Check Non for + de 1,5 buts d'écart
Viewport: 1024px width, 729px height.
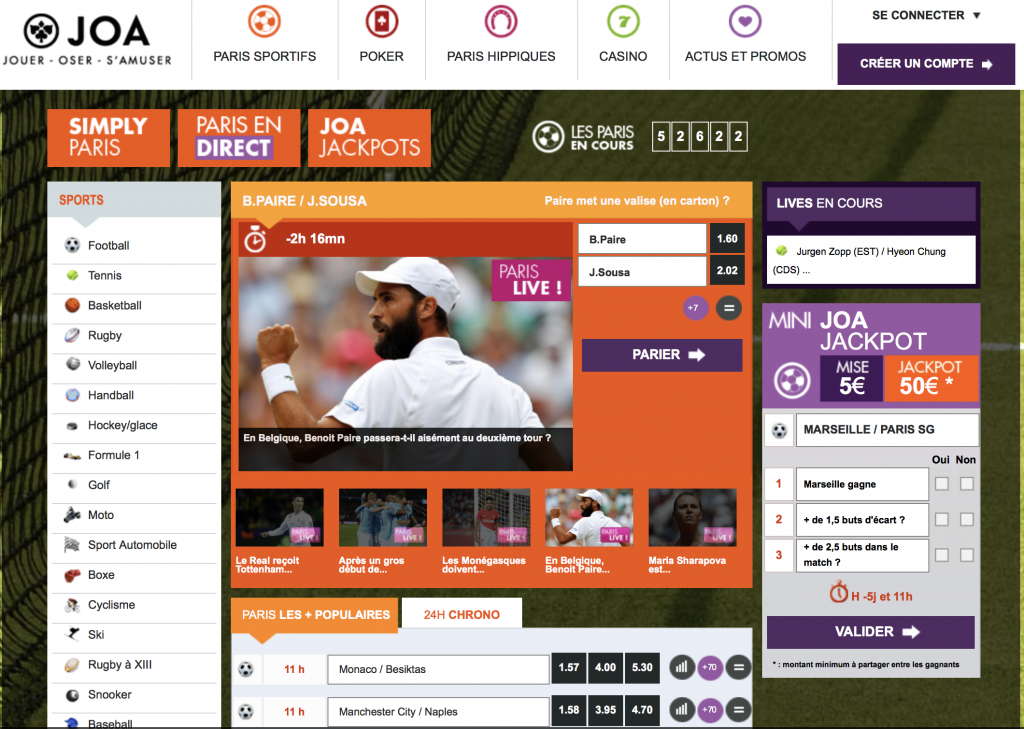(967, 519)
